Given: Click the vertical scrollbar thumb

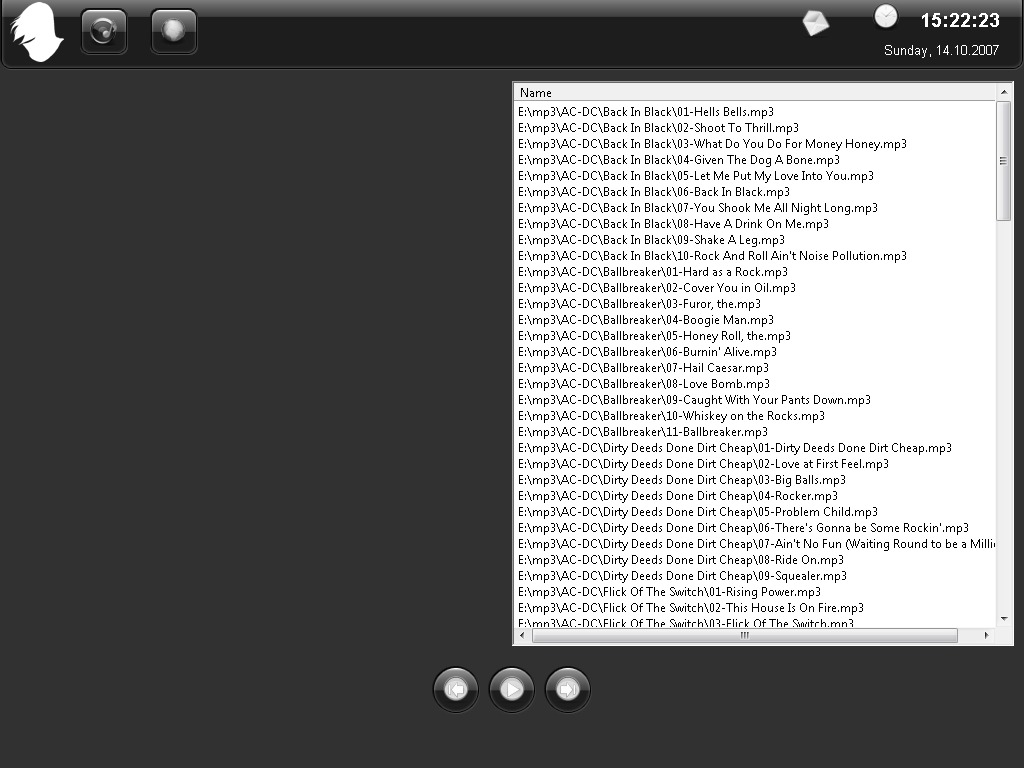Looking at the screenshot, I should click(x=1004, y=161).
